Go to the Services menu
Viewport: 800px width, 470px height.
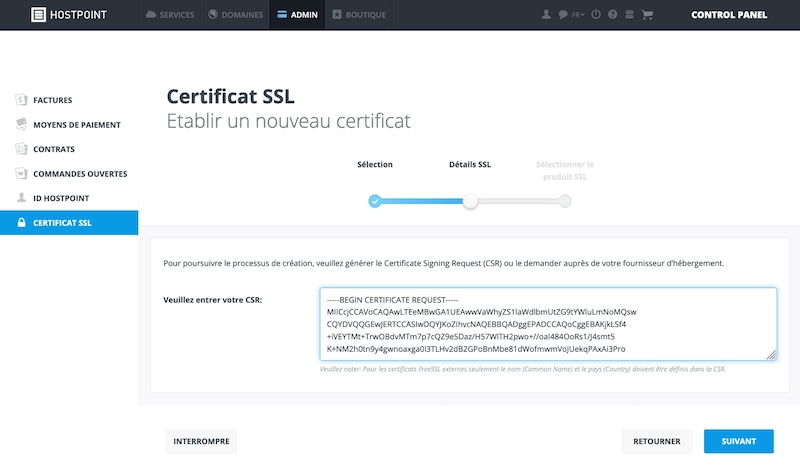[170, 15]
